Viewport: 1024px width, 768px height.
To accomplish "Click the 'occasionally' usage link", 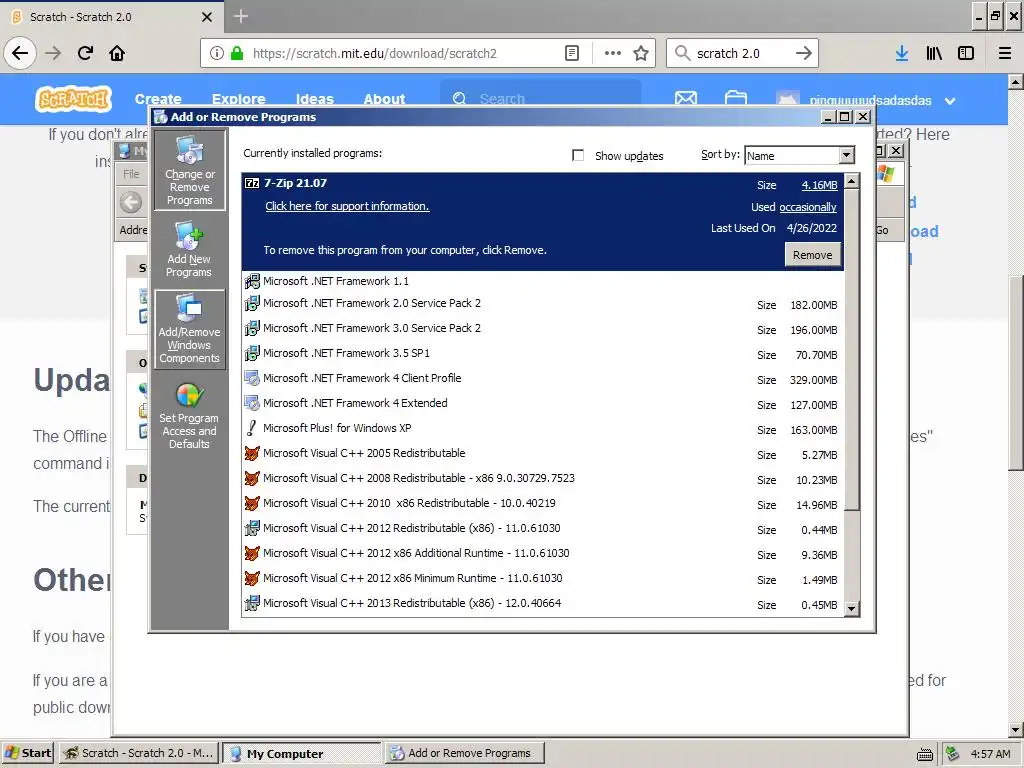I will coord(808,207).
